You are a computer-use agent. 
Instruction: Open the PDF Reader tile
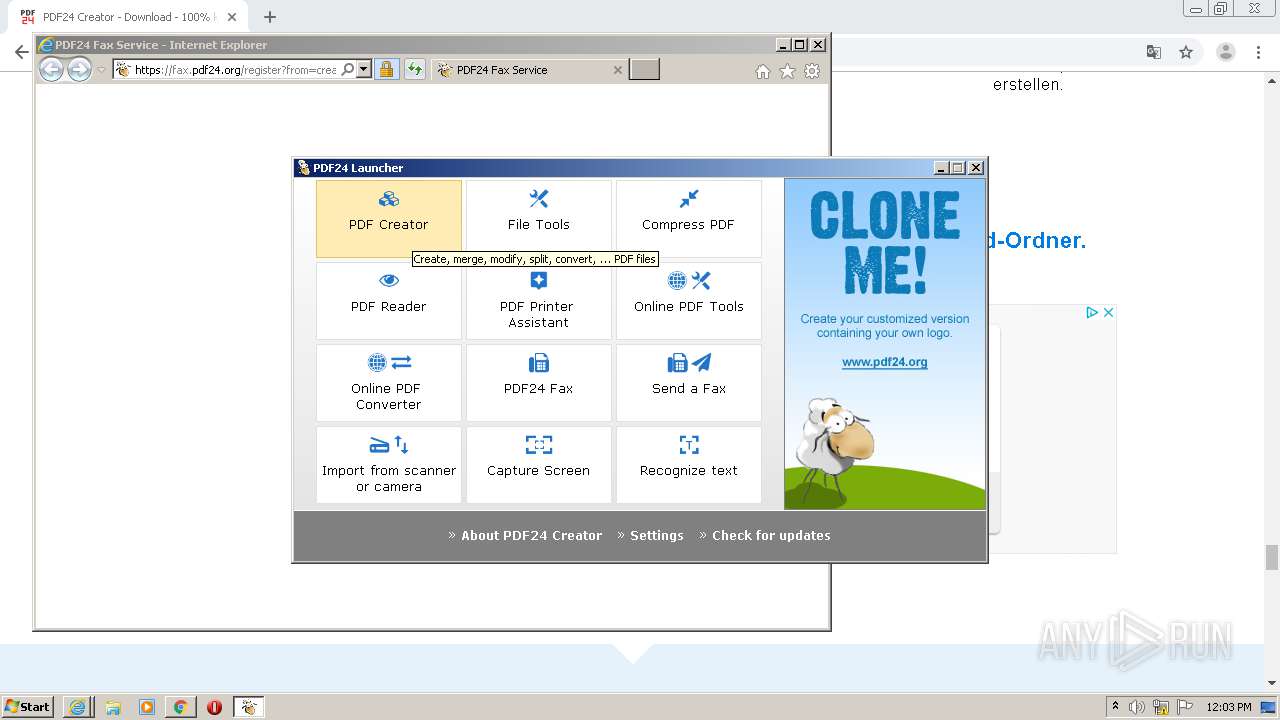click(x=389, y=301)
